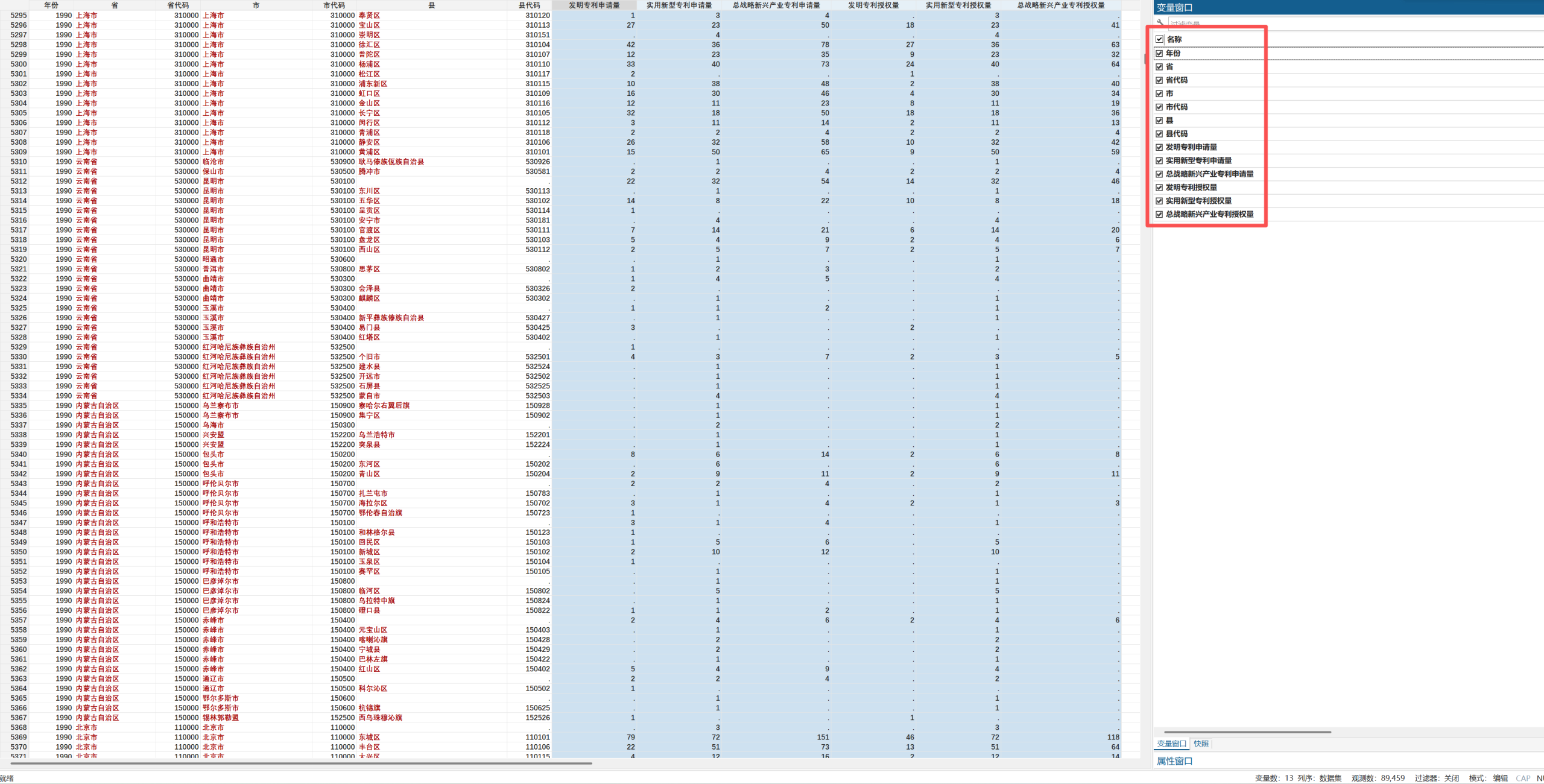Screen dimensions: 1544x784
Task: Expand the 属性窗口 panel header
Action: coord(1174,761)
